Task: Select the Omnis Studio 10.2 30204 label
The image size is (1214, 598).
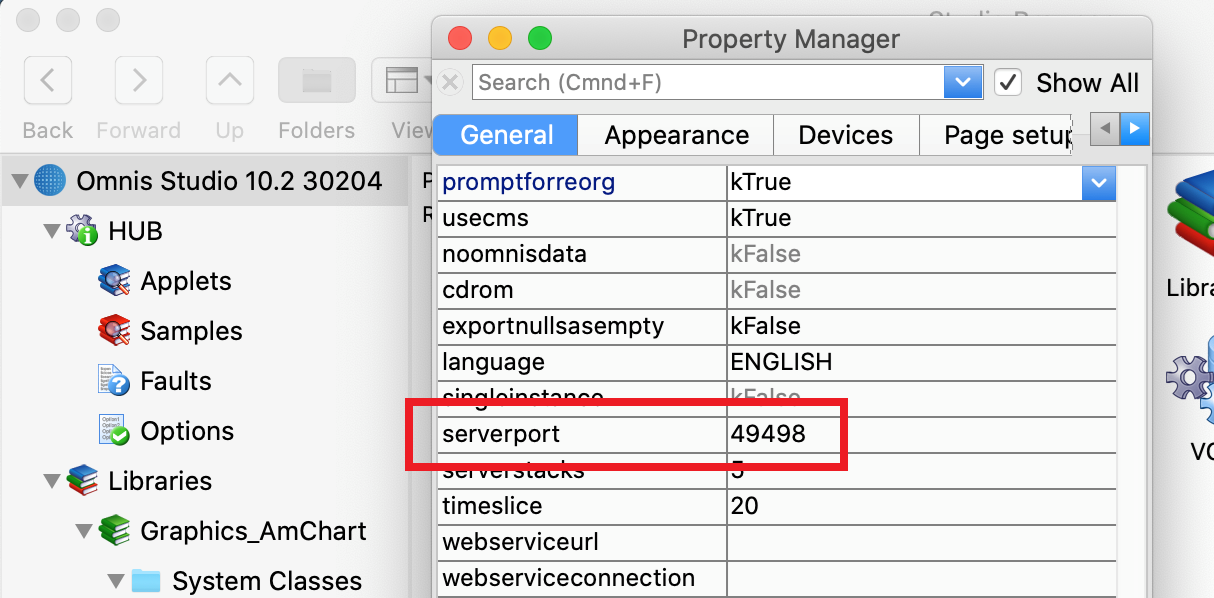Action: click(229, 181)
